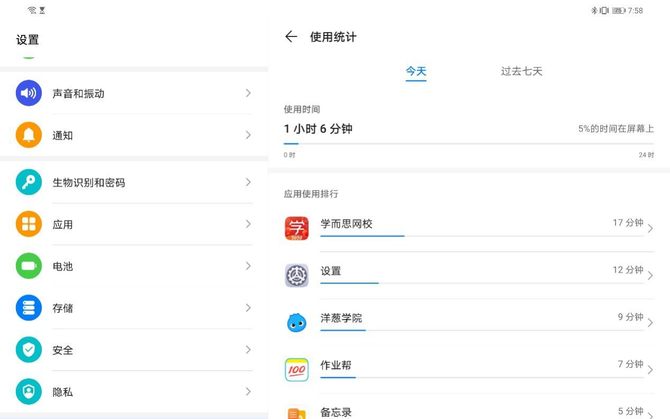Image resolution: width=670 pixels, height=419 pixels.
Task: Open the 声音和振动 speaker icon
Action: 29,93
